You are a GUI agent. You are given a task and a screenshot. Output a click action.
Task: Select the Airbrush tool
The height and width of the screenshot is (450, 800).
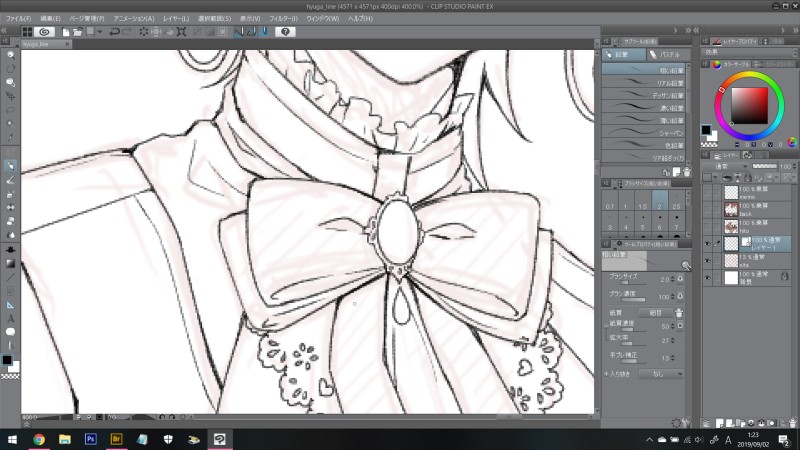10,194
